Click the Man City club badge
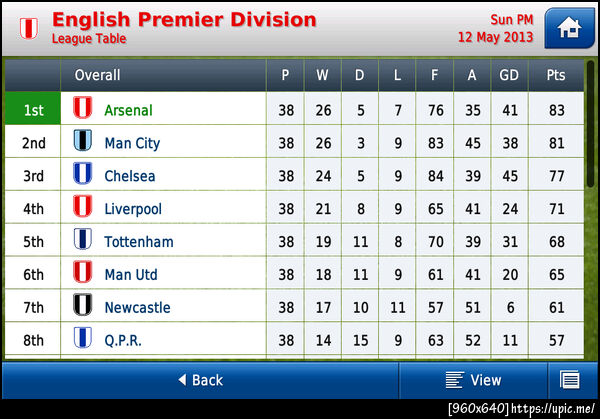The image size is (600, 419). coord(82,143)
